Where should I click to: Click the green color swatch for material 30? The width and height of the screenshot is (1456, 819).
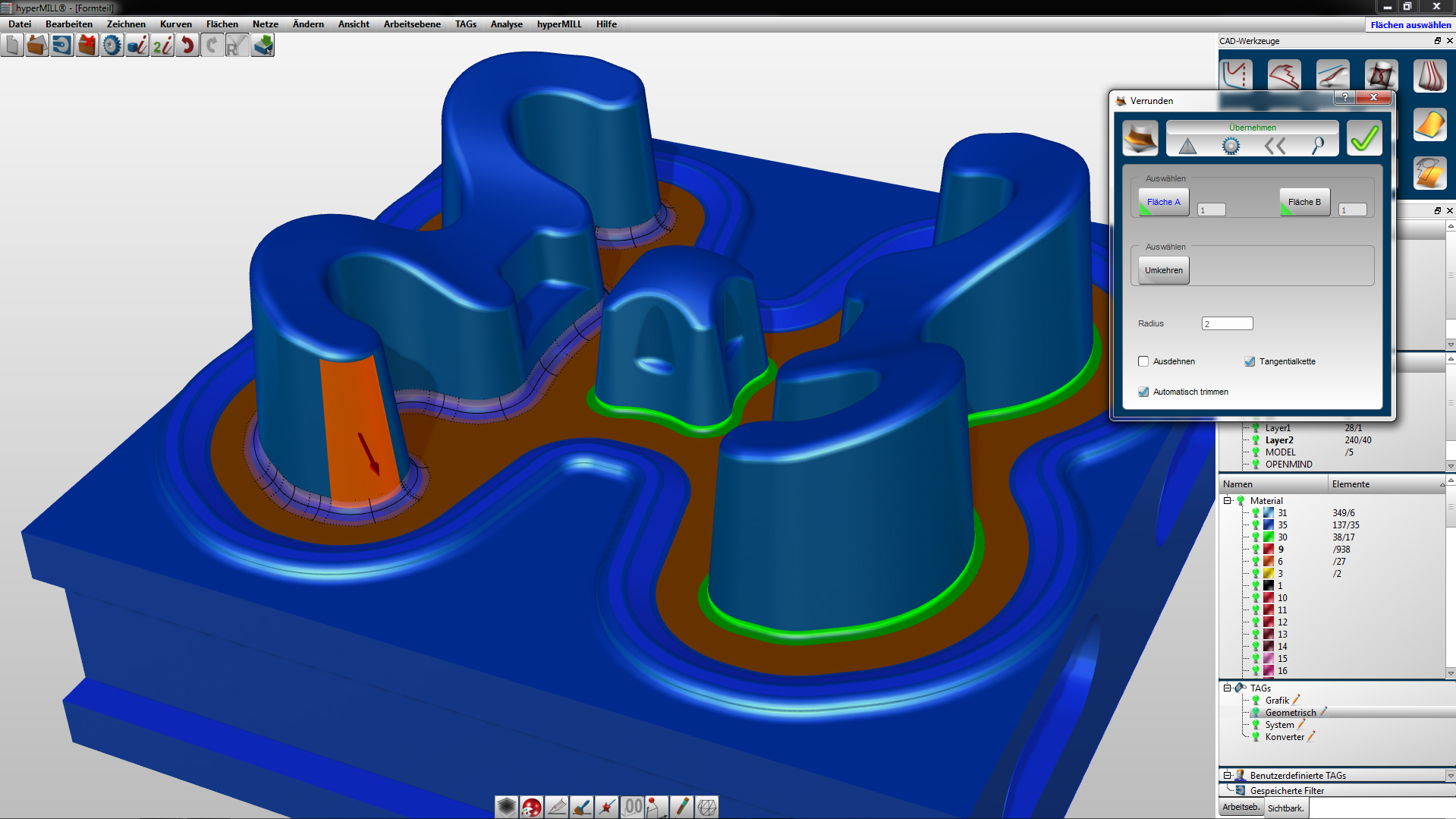coord(1268,537)
